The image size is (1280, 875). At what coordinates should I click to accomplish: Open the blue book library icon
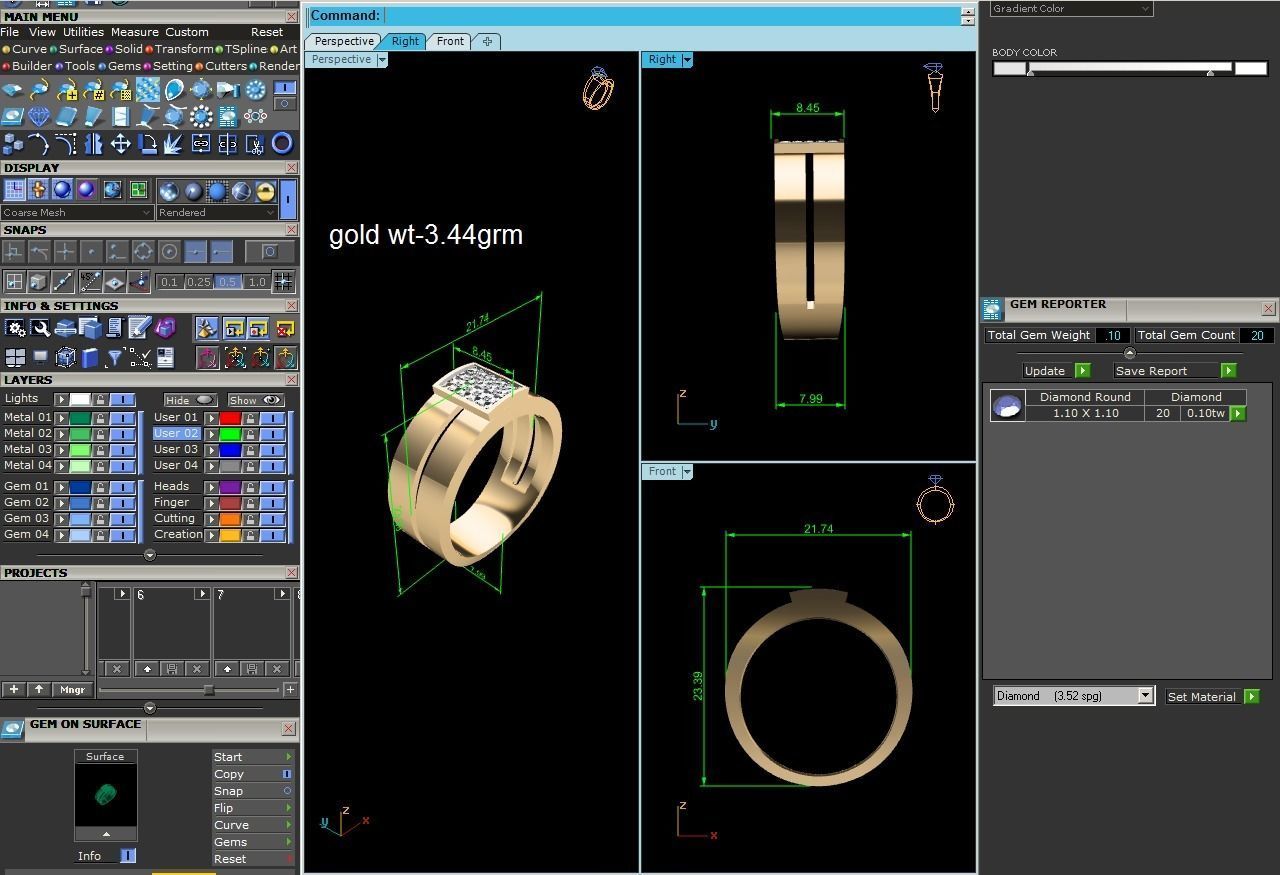[x=90, y=357]
